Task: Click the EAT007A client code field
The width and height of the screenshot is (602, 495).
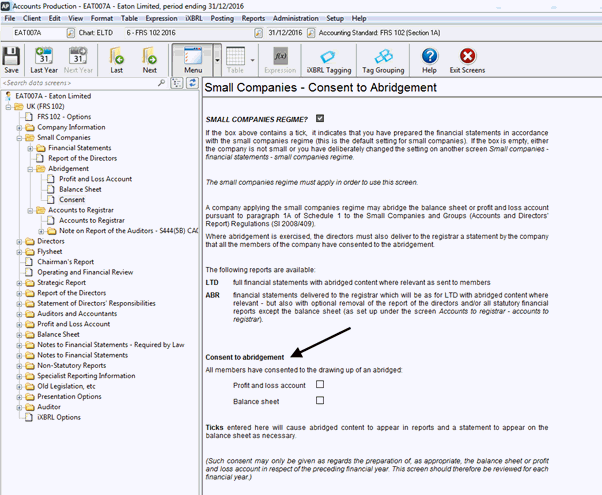Action: 38,33
